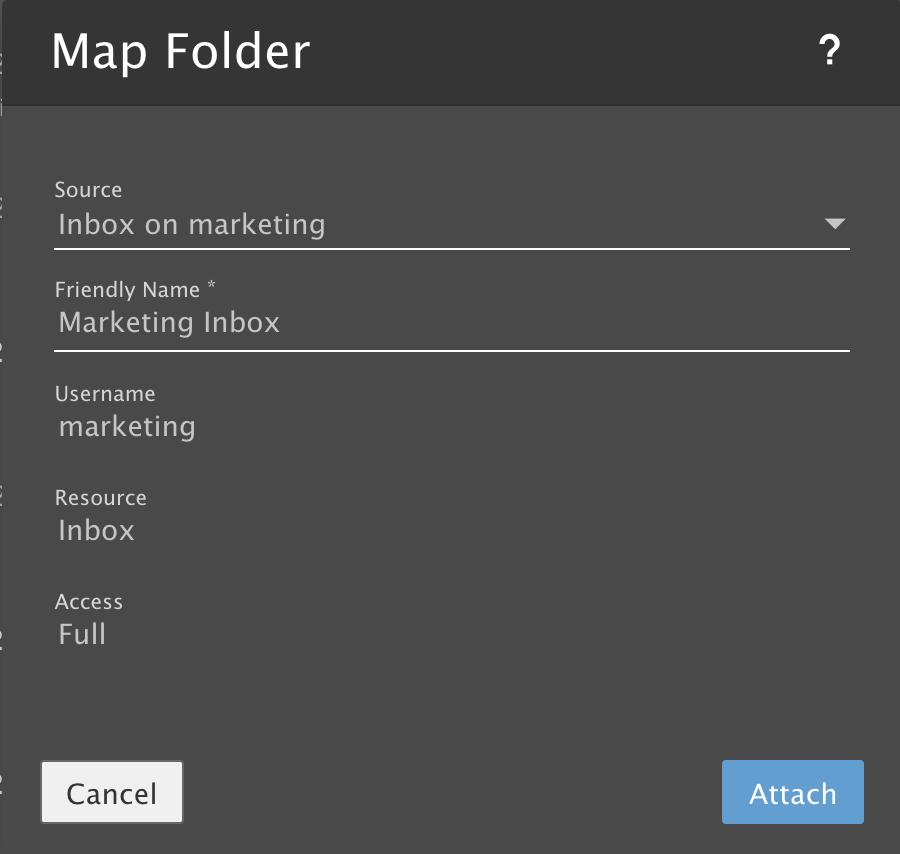Image resolution: width=900 pixels, height=854 pixels.
Task: Click the empty dialog area between Cancel and Attach
Action: pos(450,793)
